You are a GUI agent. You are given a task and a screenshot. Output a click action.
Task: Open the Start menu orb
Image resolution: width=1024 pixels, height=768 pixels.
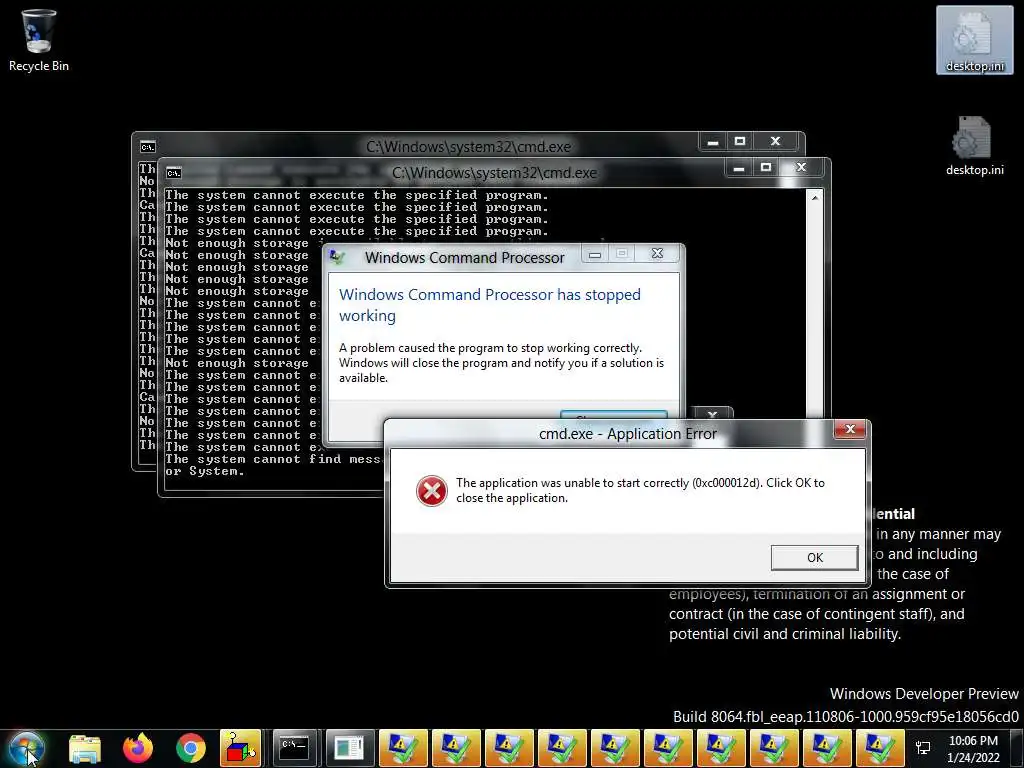[27, 748]
